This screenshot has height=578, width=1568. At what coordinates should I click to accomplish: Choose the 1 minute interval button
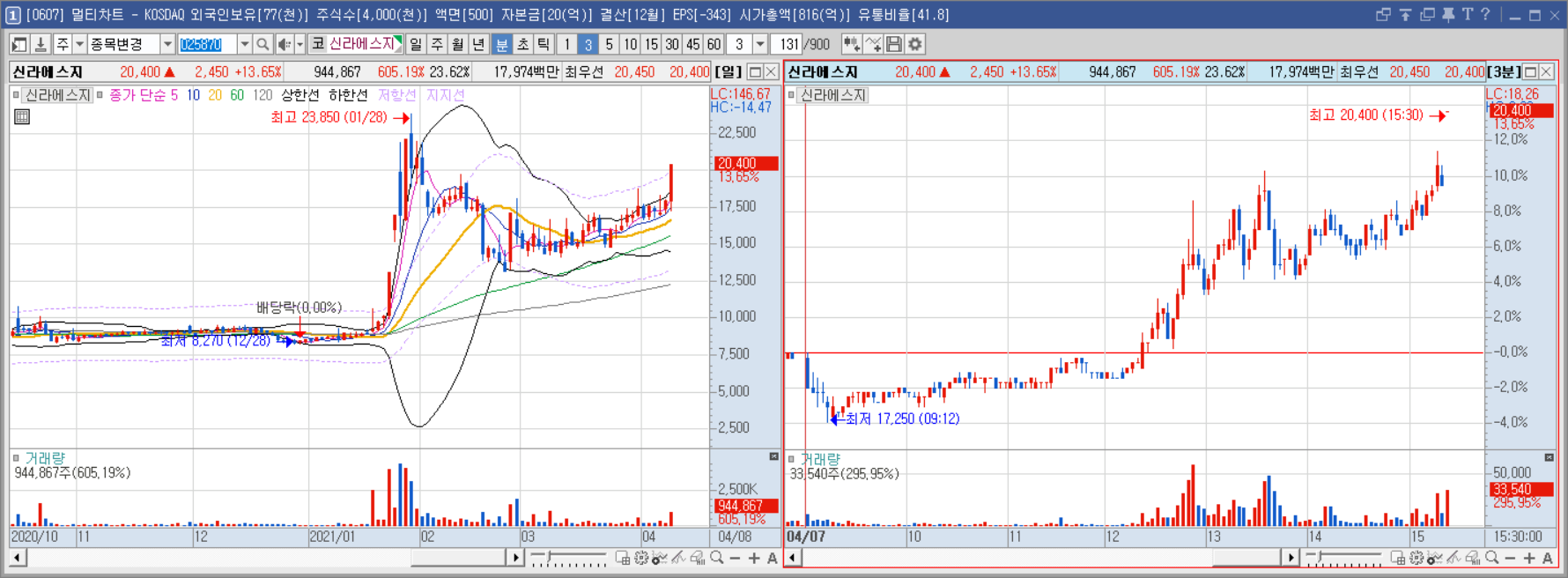coord(567,44)
